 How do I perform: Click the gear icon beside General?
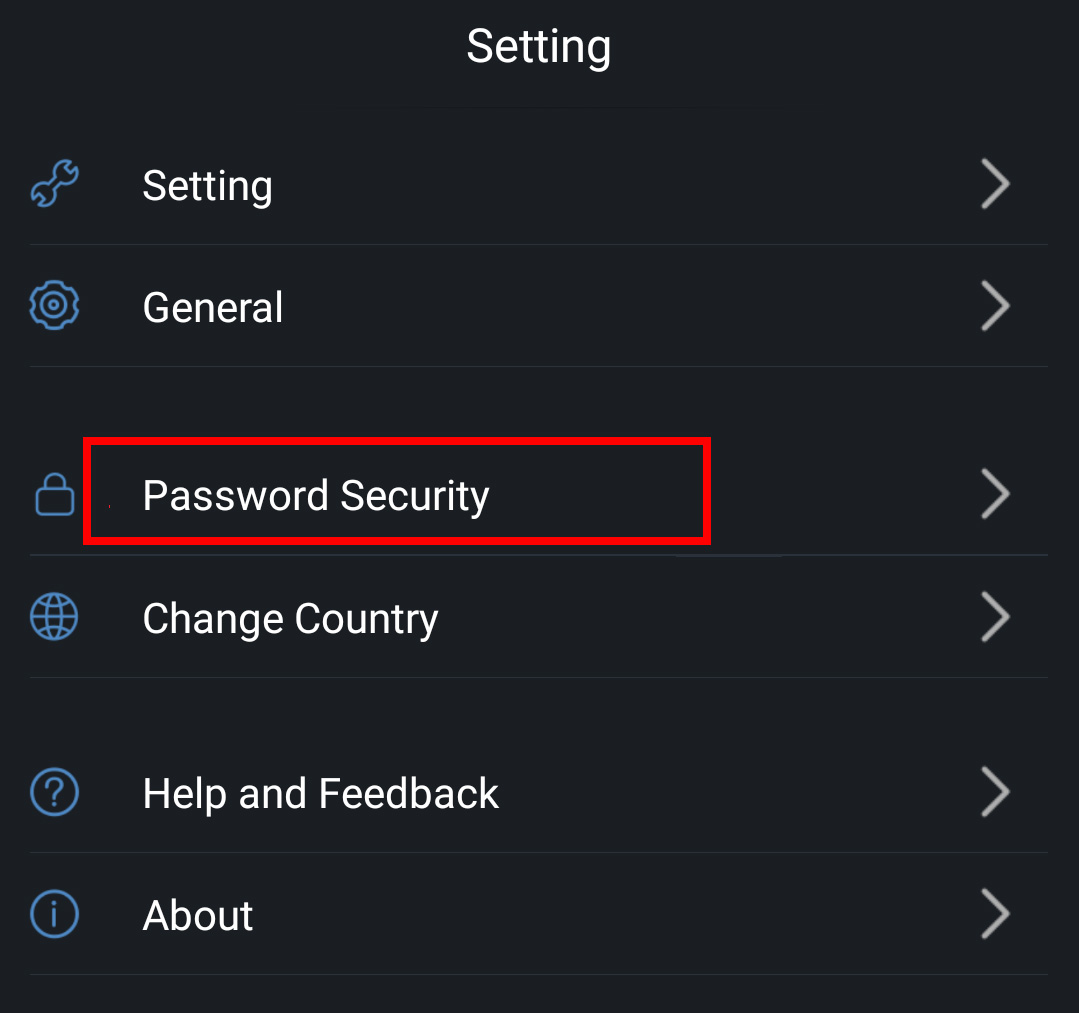pyautogui.click(x=55, y=306)
